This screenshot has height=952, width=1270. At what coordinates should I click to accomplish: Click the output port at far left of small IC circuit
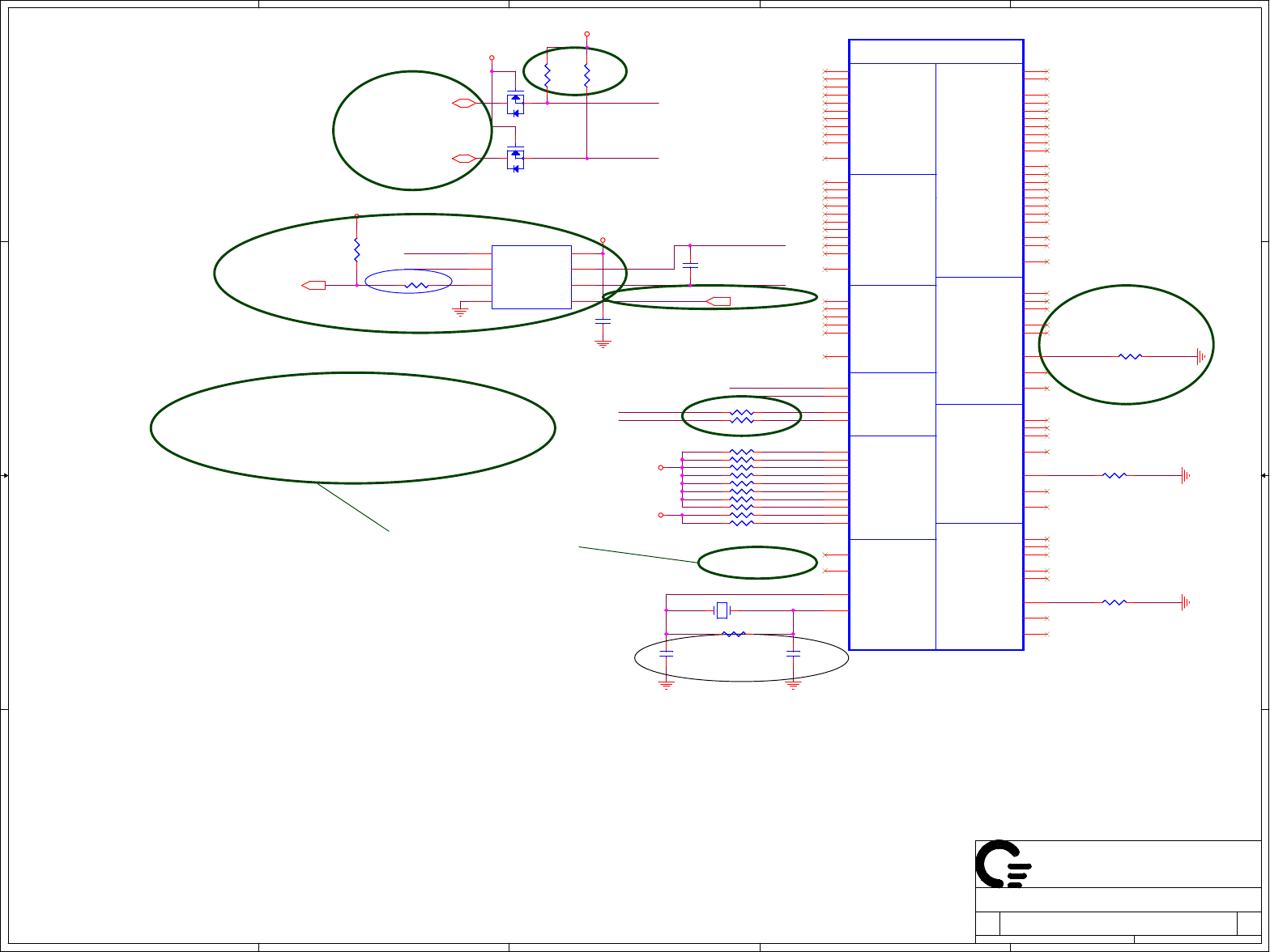click(x=313, y=285)
